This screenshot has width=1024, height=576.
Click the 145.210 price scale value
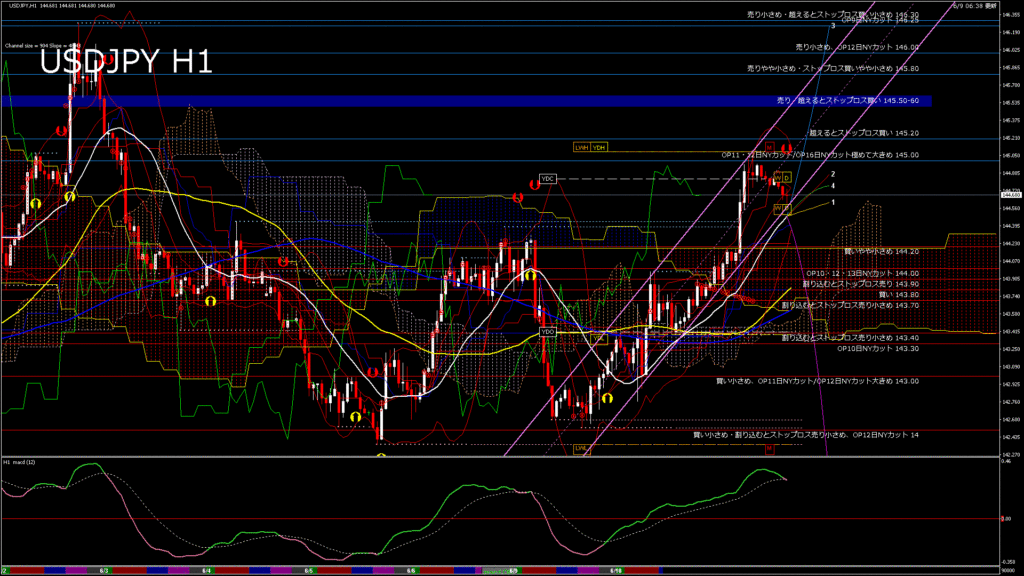pyautogui.click(x=1012, y=138)
